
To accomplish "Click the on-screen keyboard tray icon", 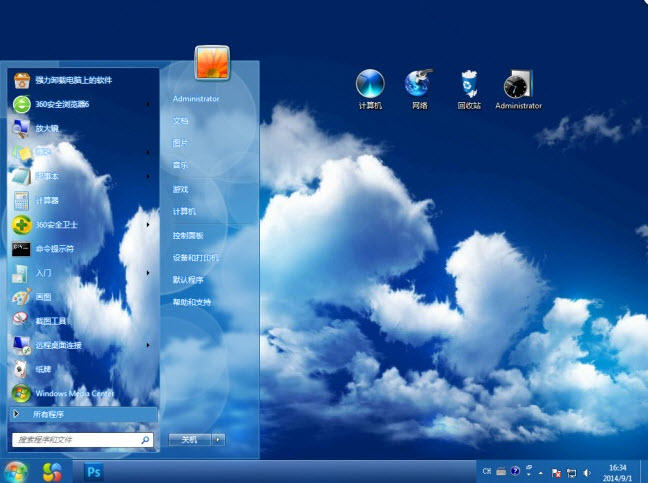I will (x=501, y=471).
